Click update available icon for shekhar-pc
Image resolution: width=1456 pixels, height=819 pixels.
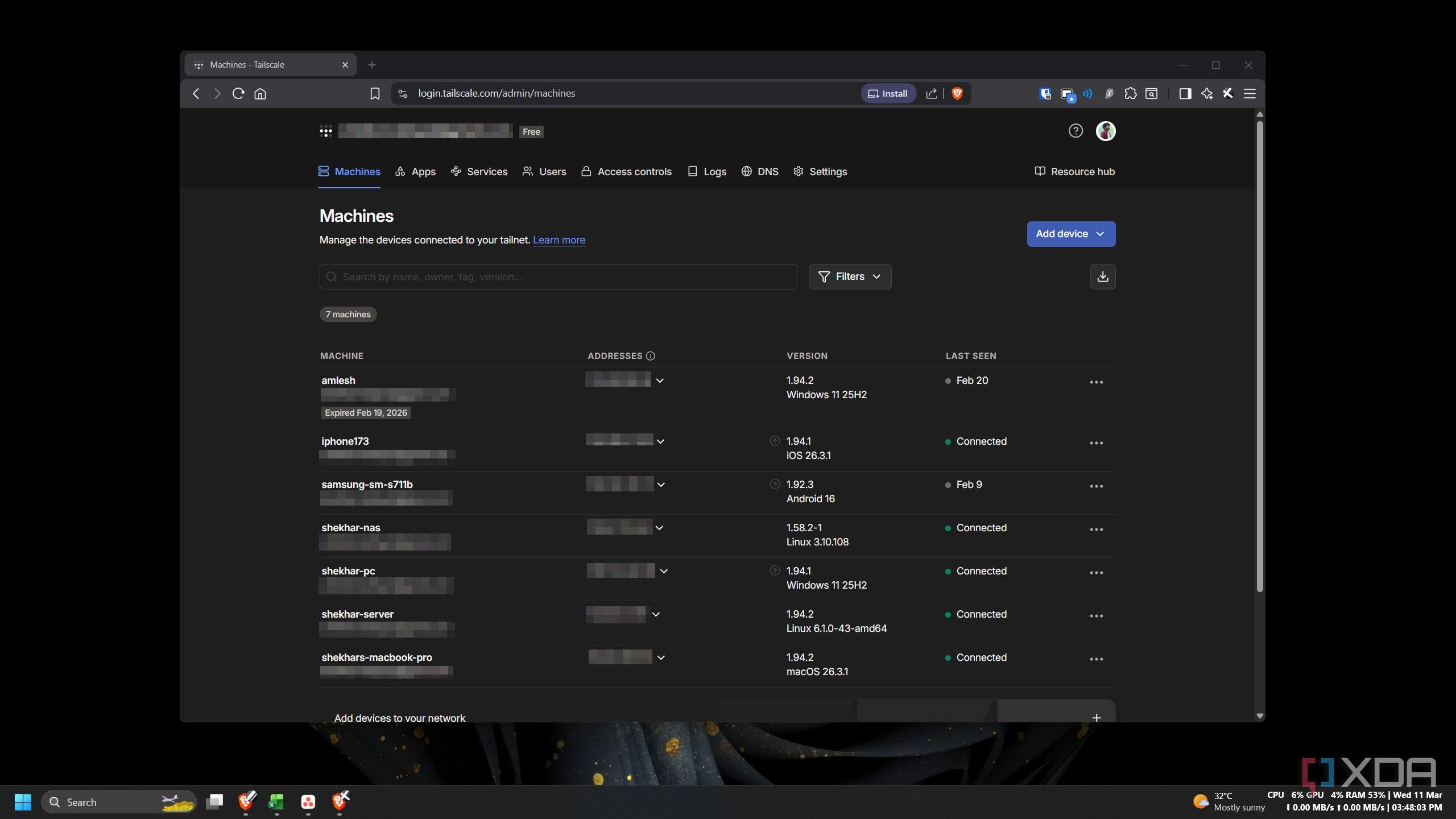tap(775, 570)
